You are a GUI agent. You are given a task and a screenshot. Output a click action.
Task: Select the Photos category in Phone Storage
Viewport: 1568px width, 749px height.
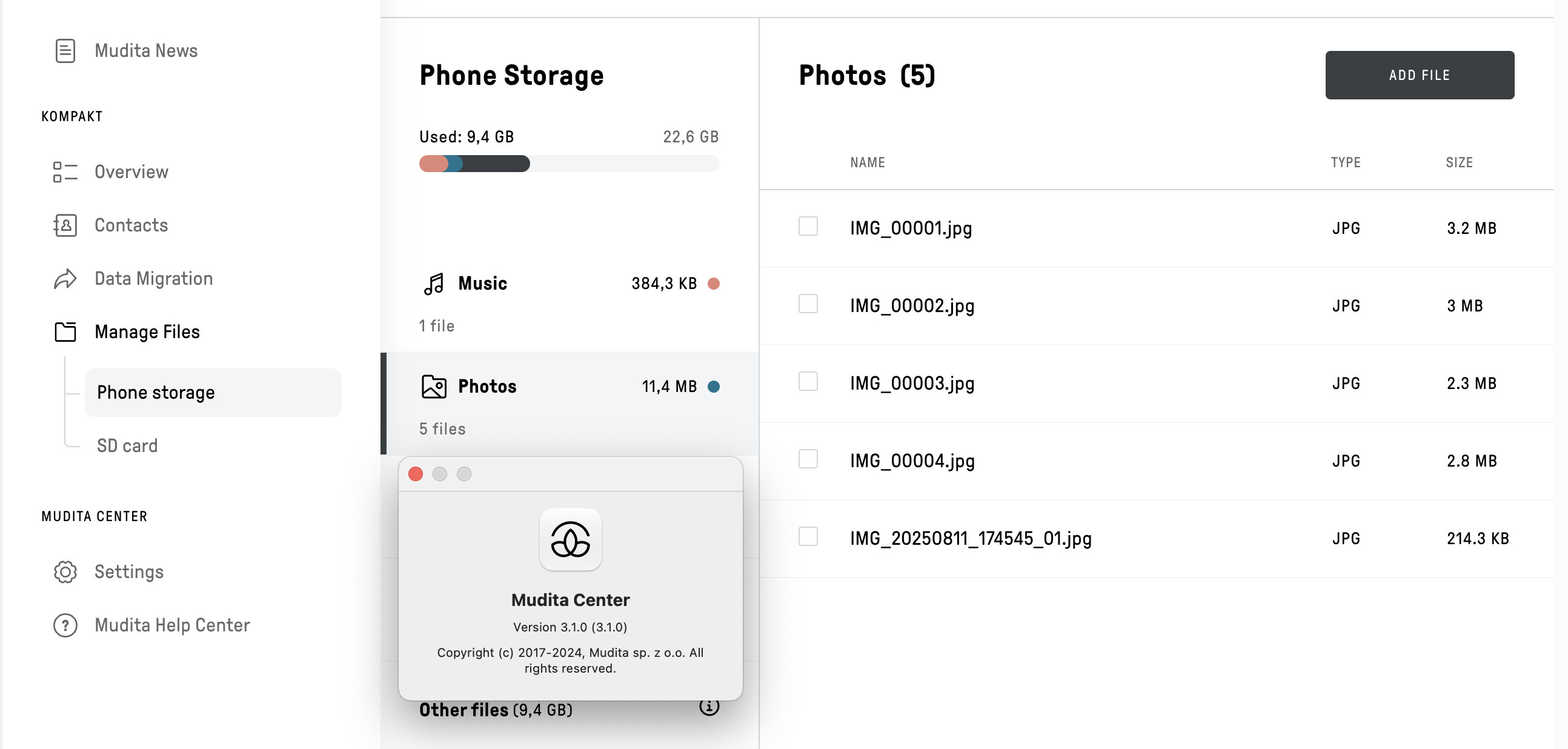coord(487,387)
